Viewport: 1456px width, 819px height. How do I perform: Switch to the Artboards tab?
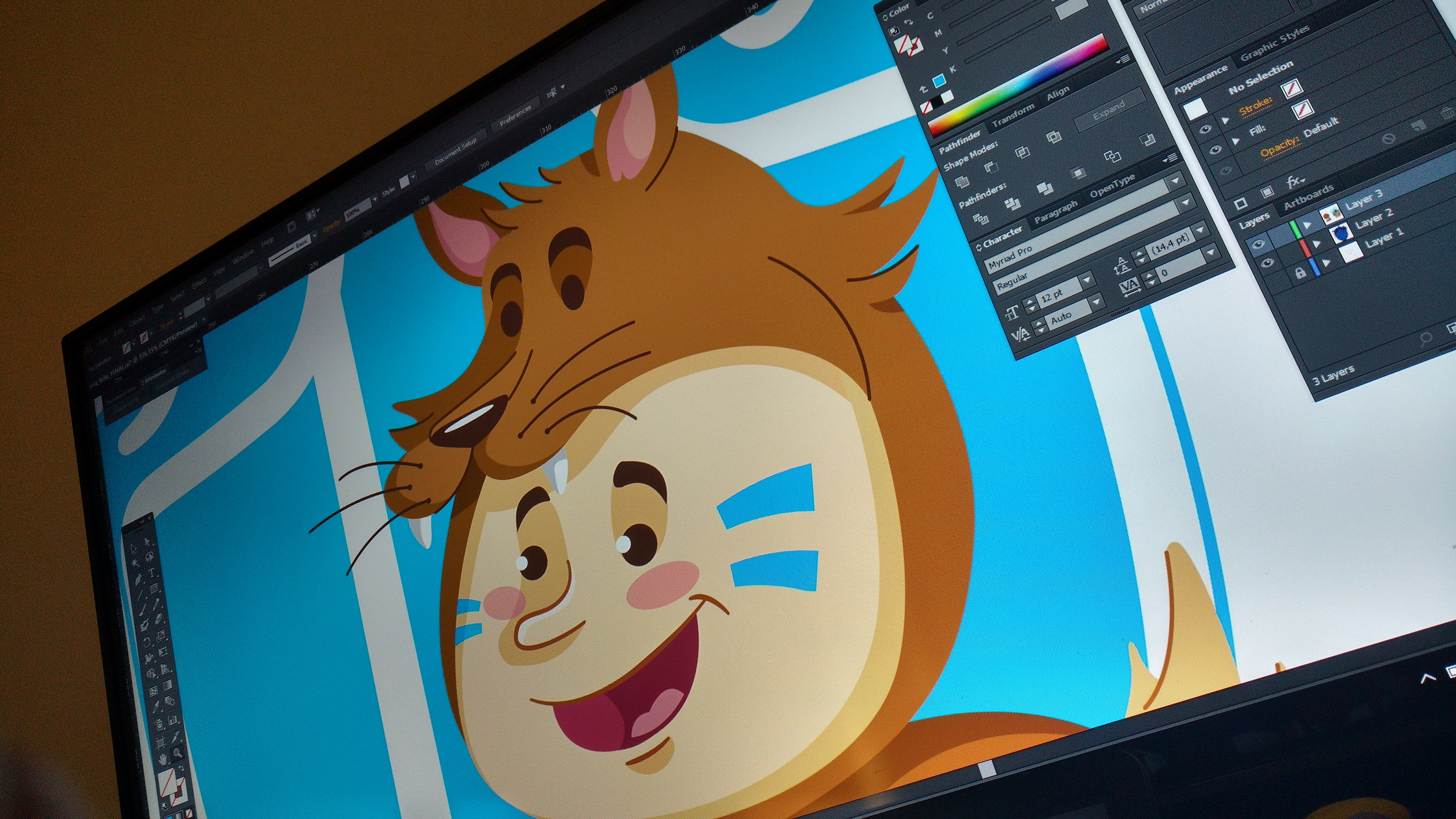1310,197
